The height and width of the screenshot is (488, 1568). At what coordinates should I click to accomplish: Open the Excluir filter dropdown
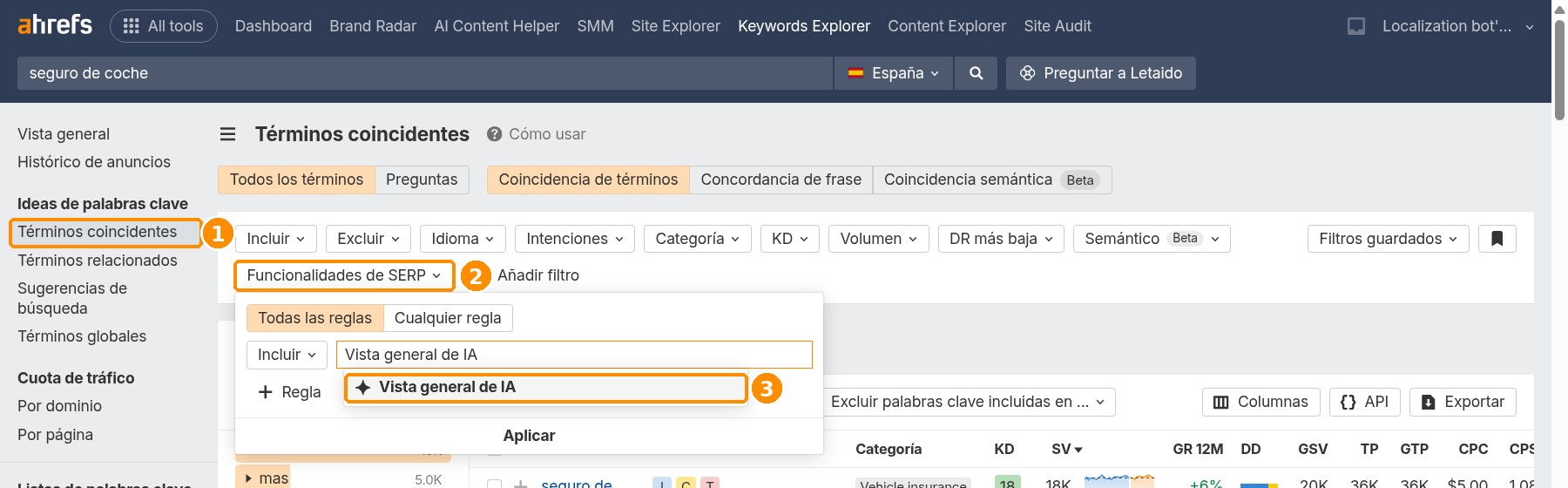pos(368,239)
